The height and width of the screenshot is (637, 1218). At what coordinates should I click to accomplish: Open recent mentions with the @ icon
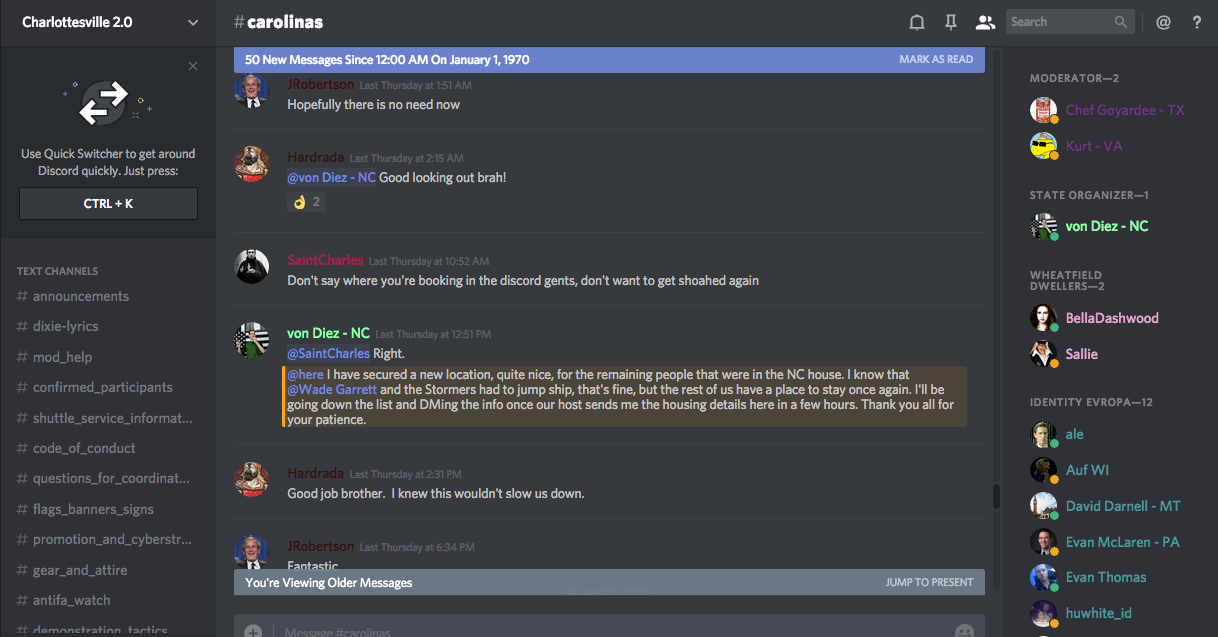pos(1163,22)
